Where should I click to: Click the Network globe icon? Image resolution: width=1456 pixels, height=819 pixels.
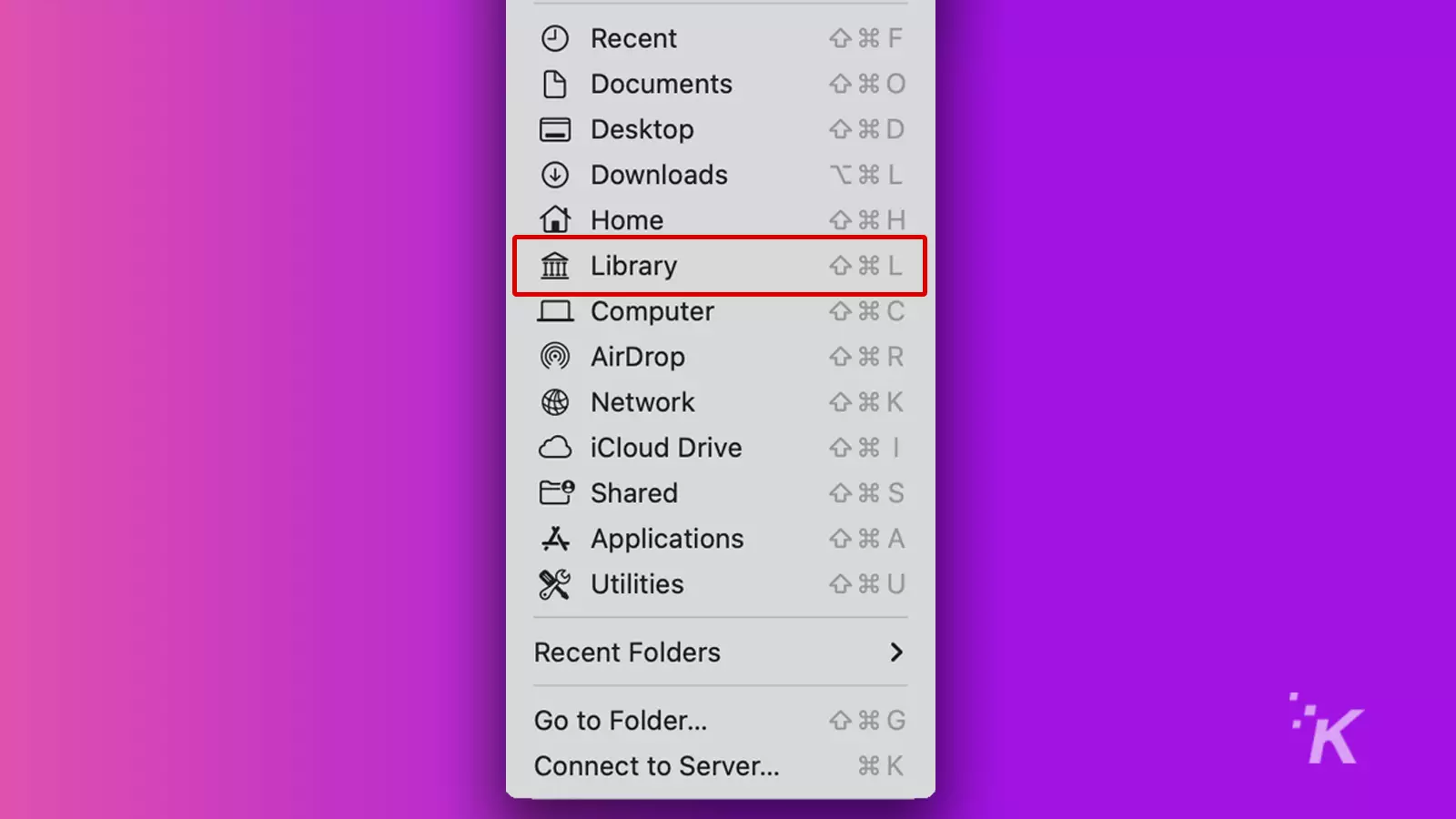pyautogui.click(x=554, y=402)
